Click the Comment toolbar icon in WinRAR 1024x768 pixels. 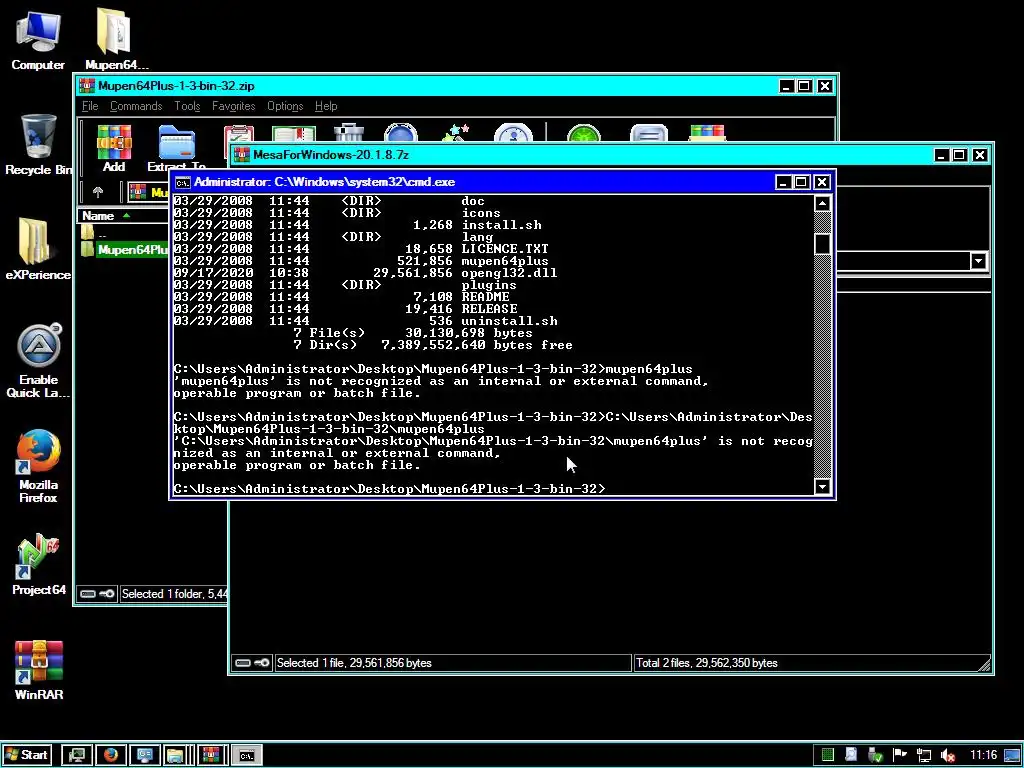[x=648, y=133]
